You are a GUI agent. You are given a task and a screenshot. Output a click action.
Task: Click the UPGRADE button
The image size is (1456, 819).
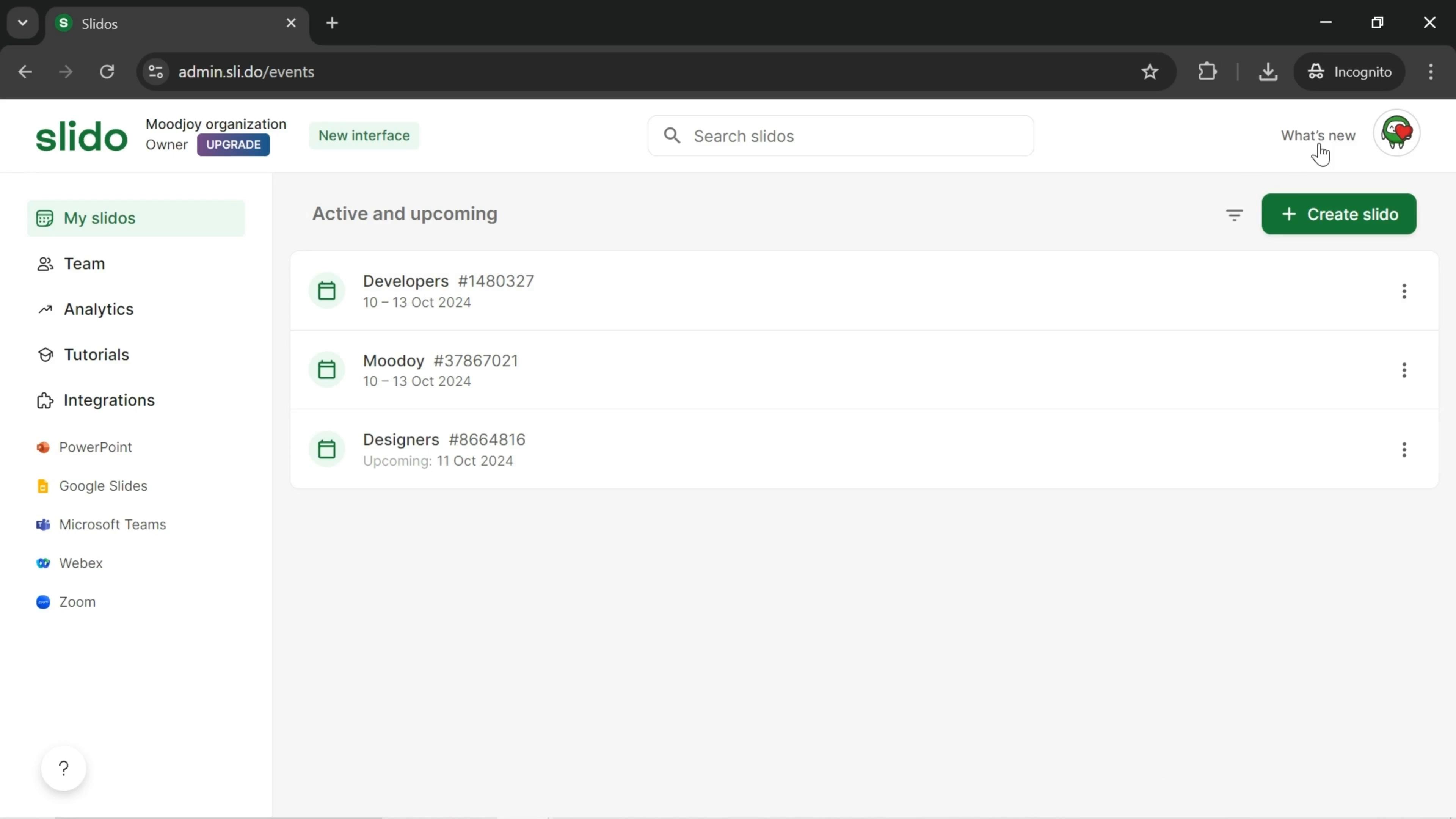(x=233, y=144)
